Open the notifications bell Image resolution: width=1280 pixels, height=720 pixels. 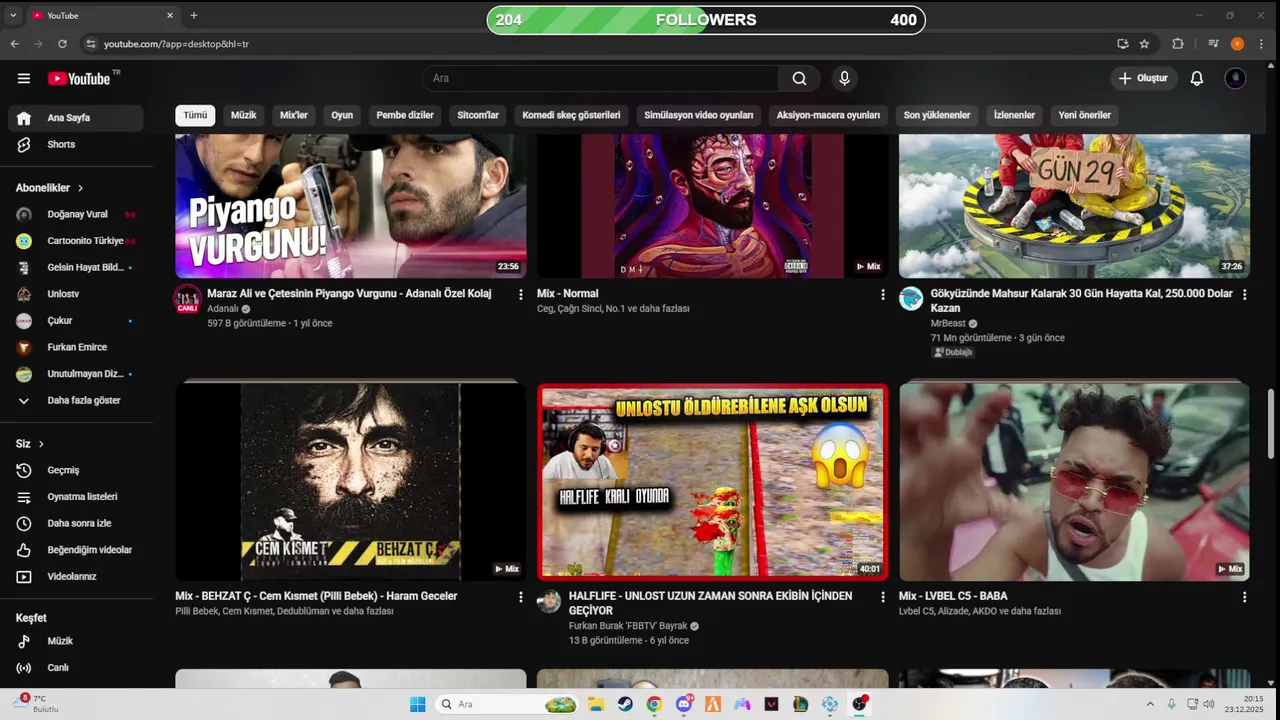1196,78
